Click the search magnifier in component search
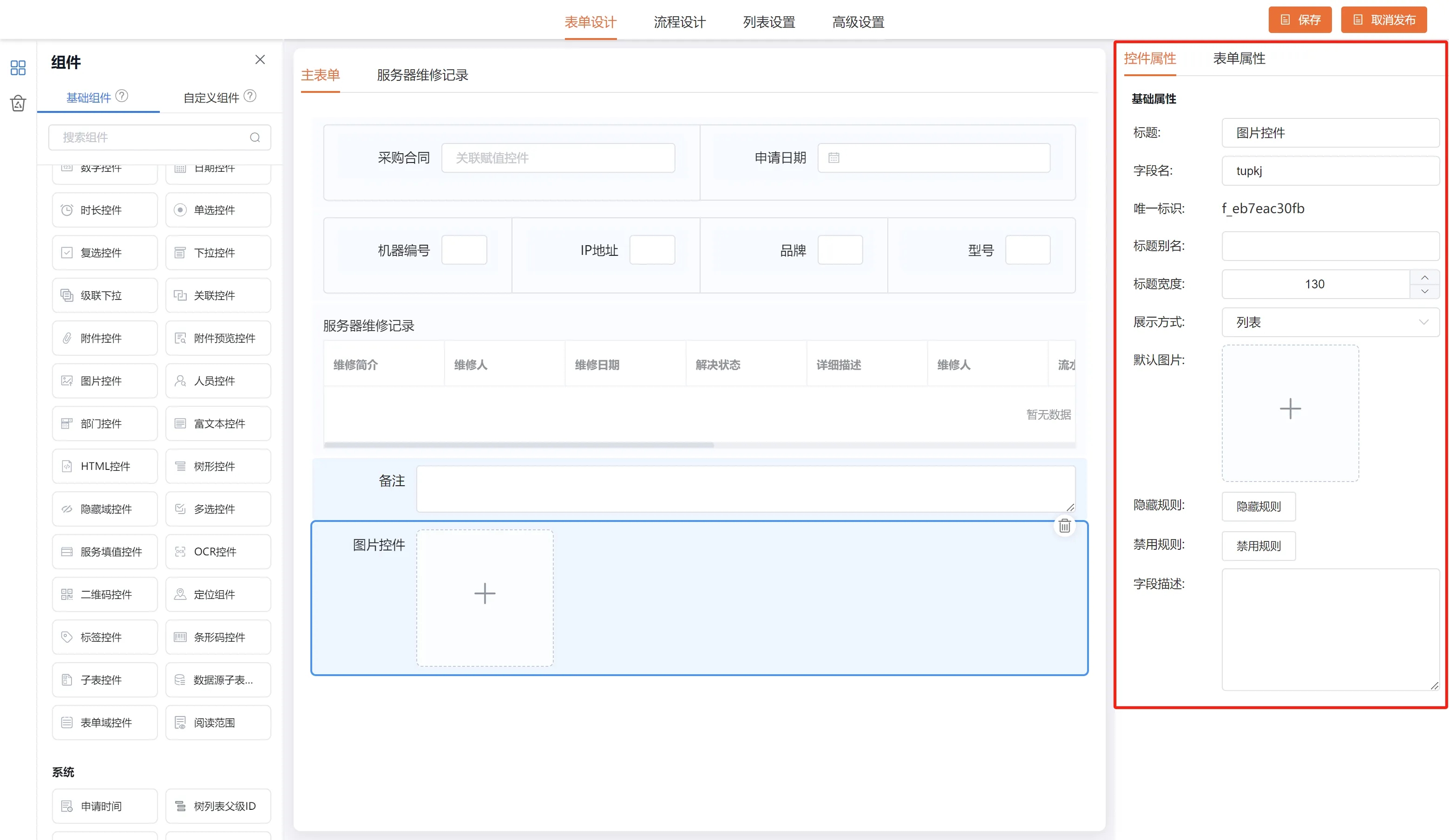The width and height of the screenshot is (1449, 840). [x=255, y=137]
